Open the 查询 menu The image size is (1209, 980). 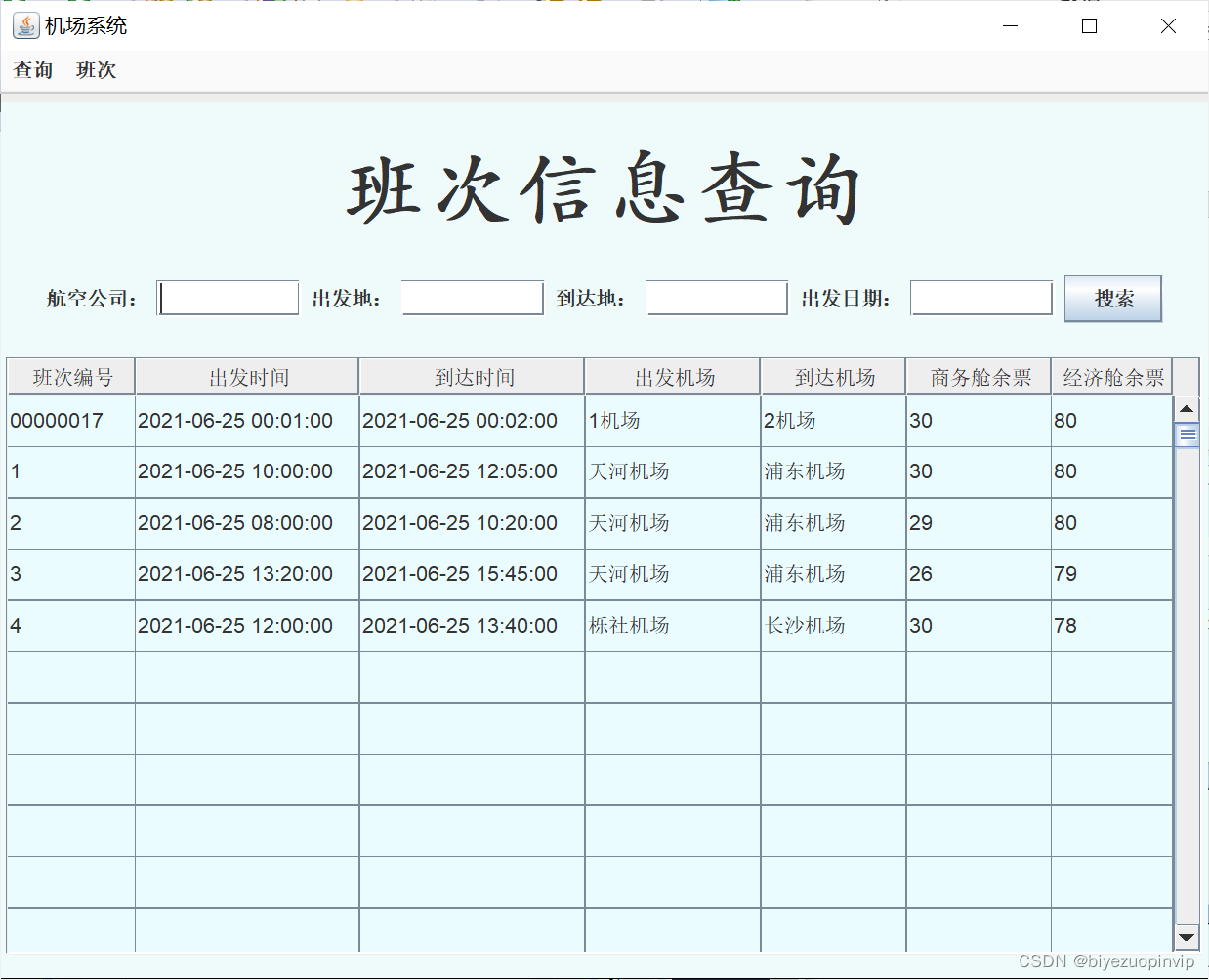(x=32, y=69)
